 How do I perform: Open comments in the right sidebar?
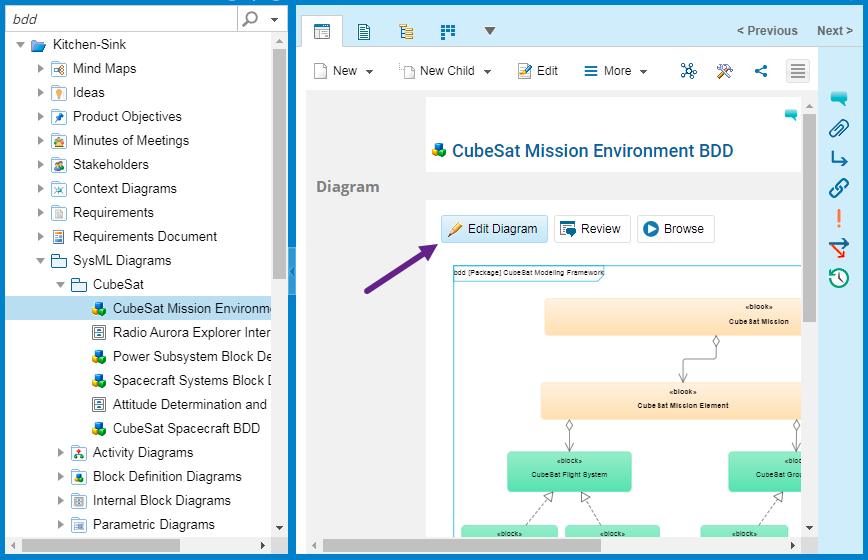click(839, 99)
